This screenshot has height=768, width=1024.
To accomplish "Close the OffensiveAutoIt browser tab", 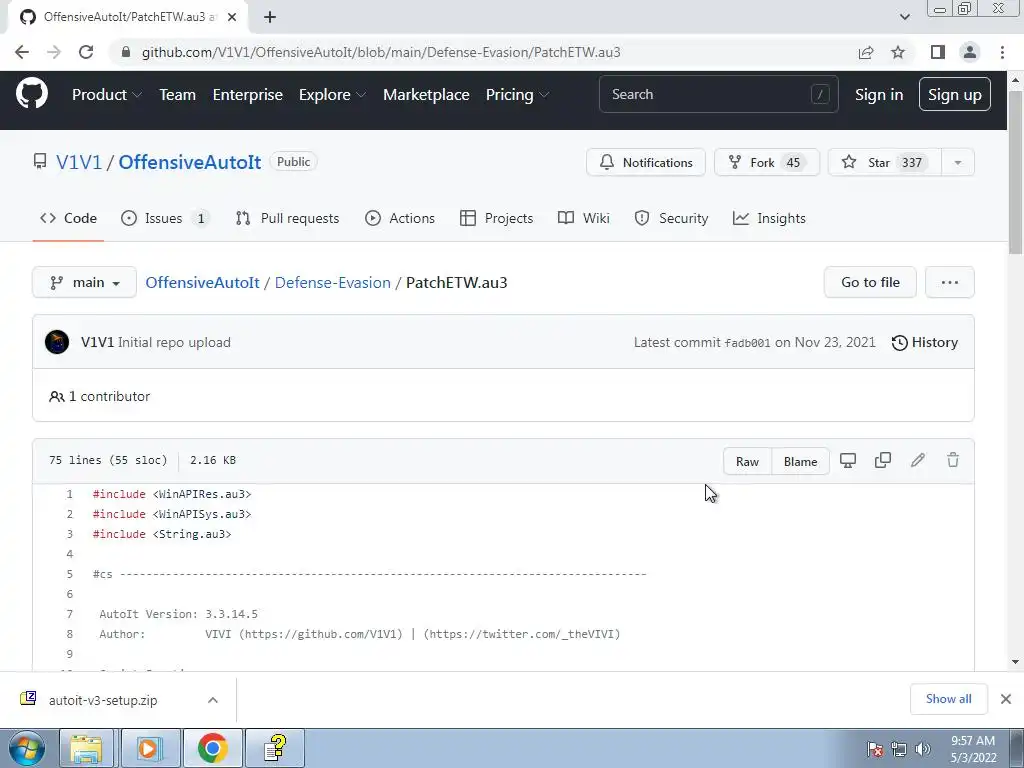I will 232,17.
